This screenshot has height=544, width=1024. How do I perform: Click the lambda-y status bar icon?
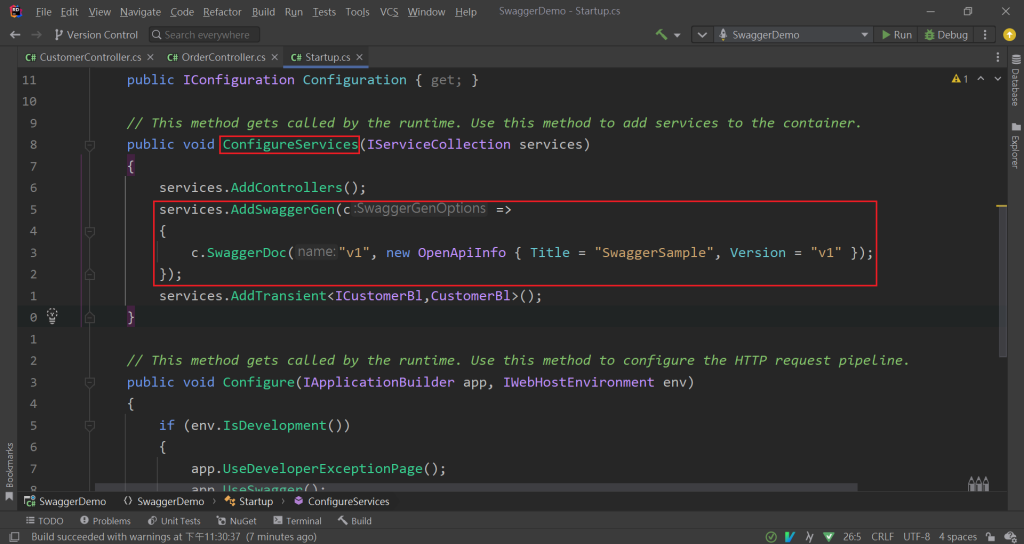pos(810,537)
